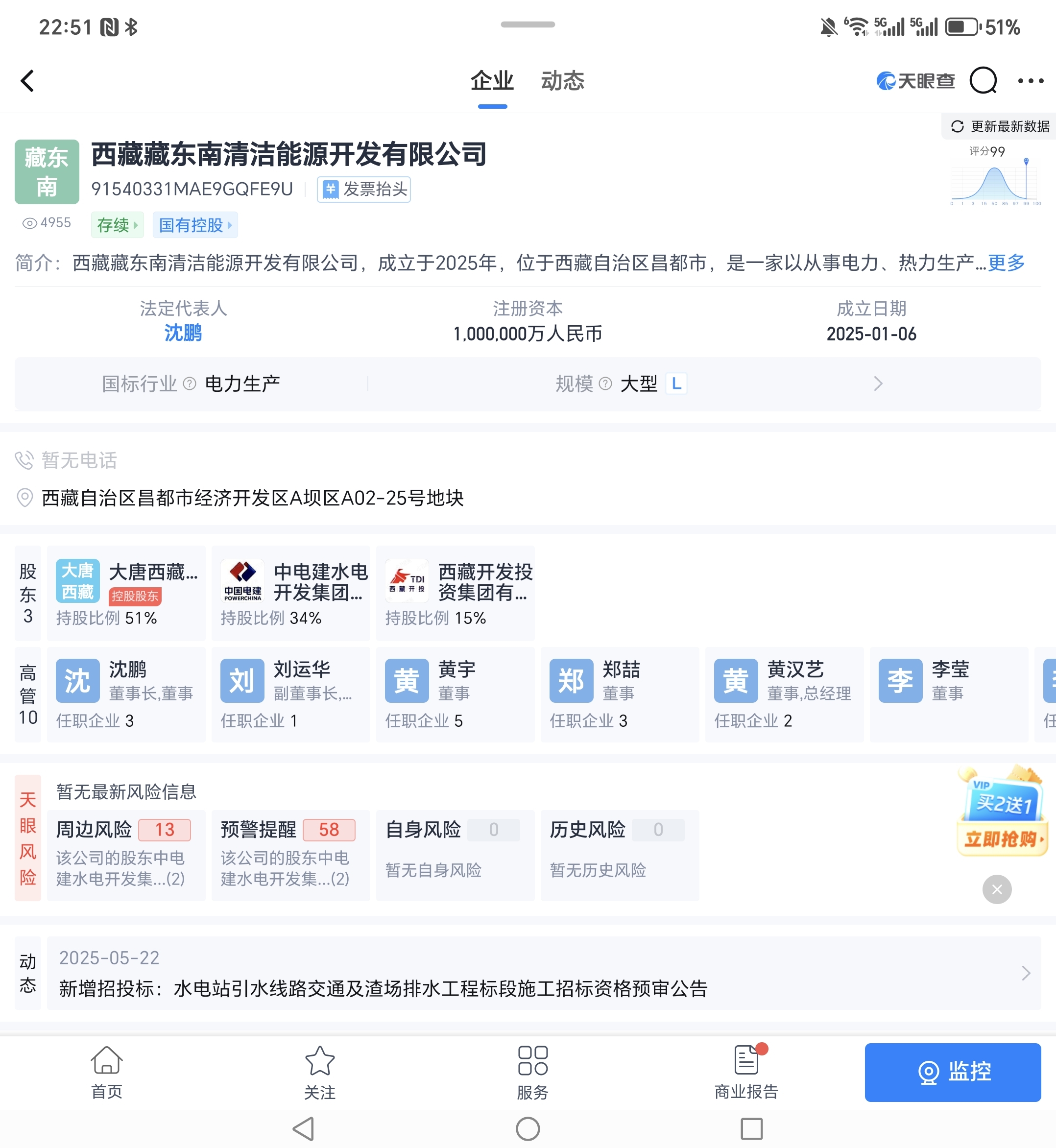1056x1148 pixels.
Task: Open the 2025-05-22 新增招投标 news chevron
Action: coord(1026,973)
